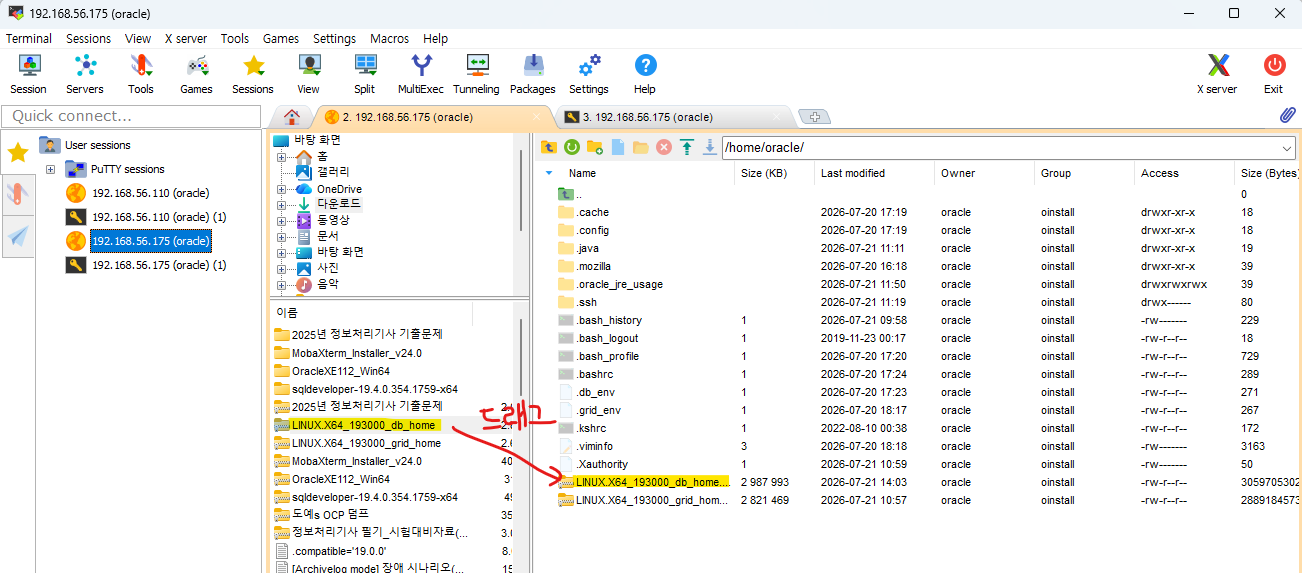Screen dimensions: 1302x573
Task: Open the selected remote folder icon
Action: coord(641,147)
